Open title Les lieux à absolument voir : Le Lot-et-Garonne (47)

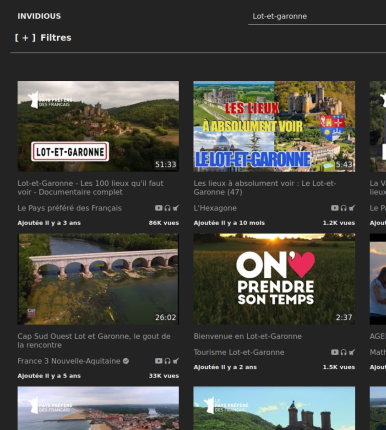[x=265, y=188]
